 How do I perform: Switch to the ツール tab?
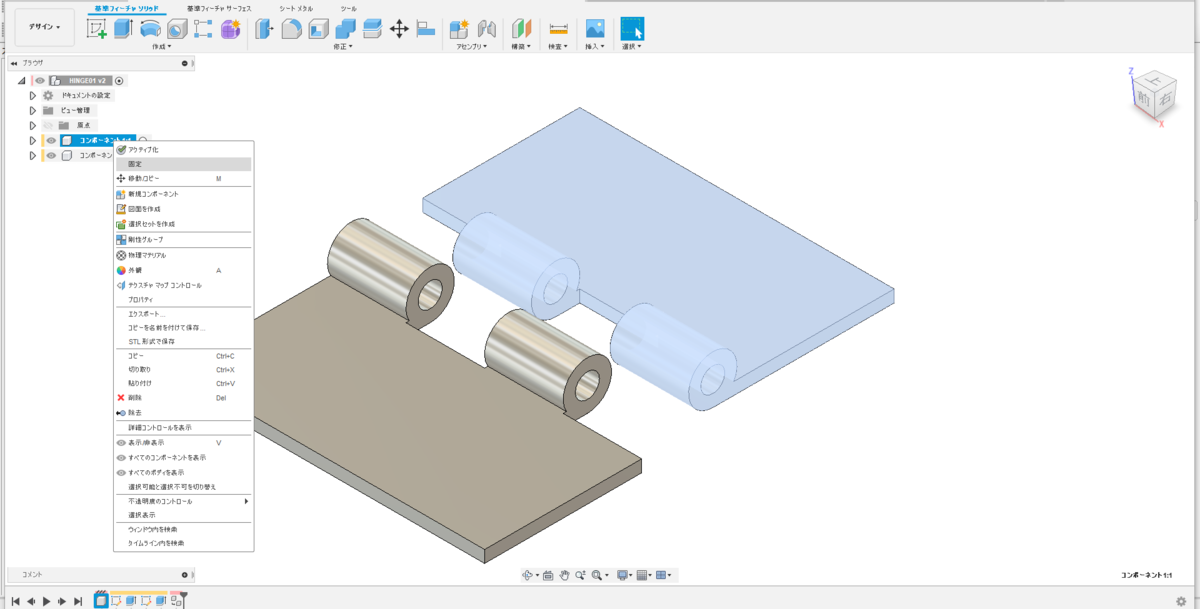(348, 8)
